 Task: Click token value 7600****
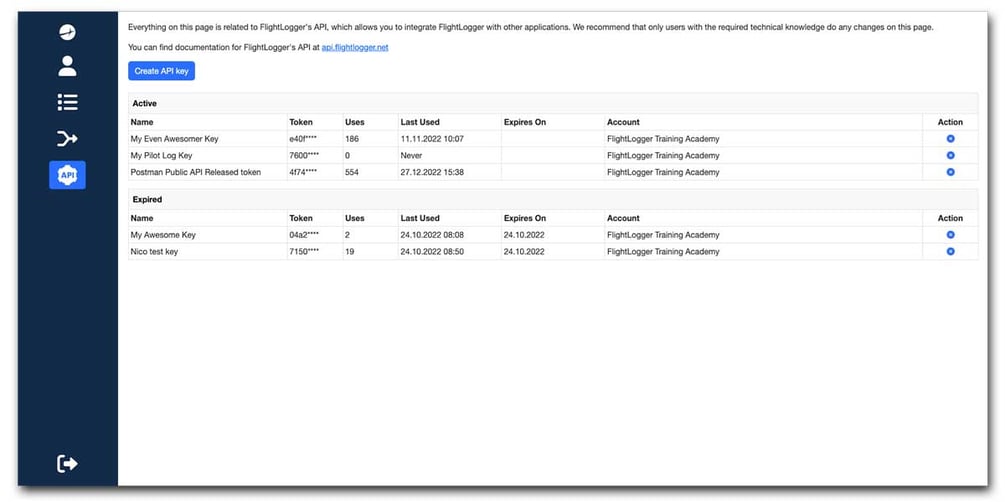tap(304, 156)
